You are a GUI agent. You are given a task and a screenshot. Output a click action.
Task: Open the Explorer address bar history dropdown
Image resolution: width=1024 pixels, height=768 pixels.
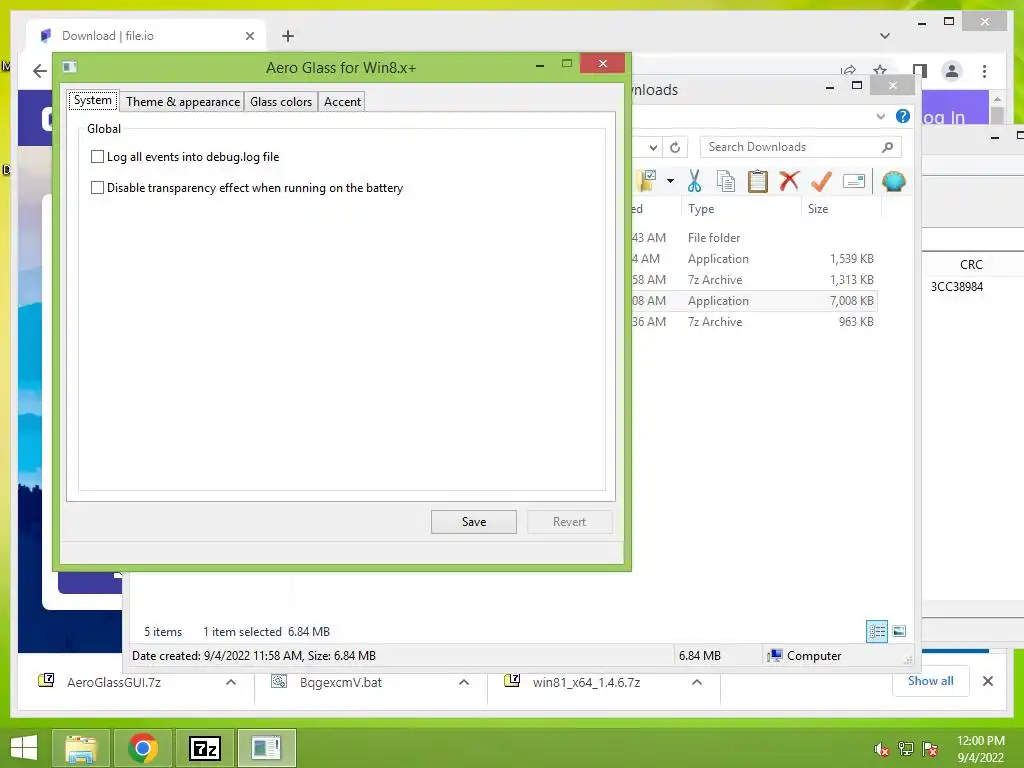653,148
